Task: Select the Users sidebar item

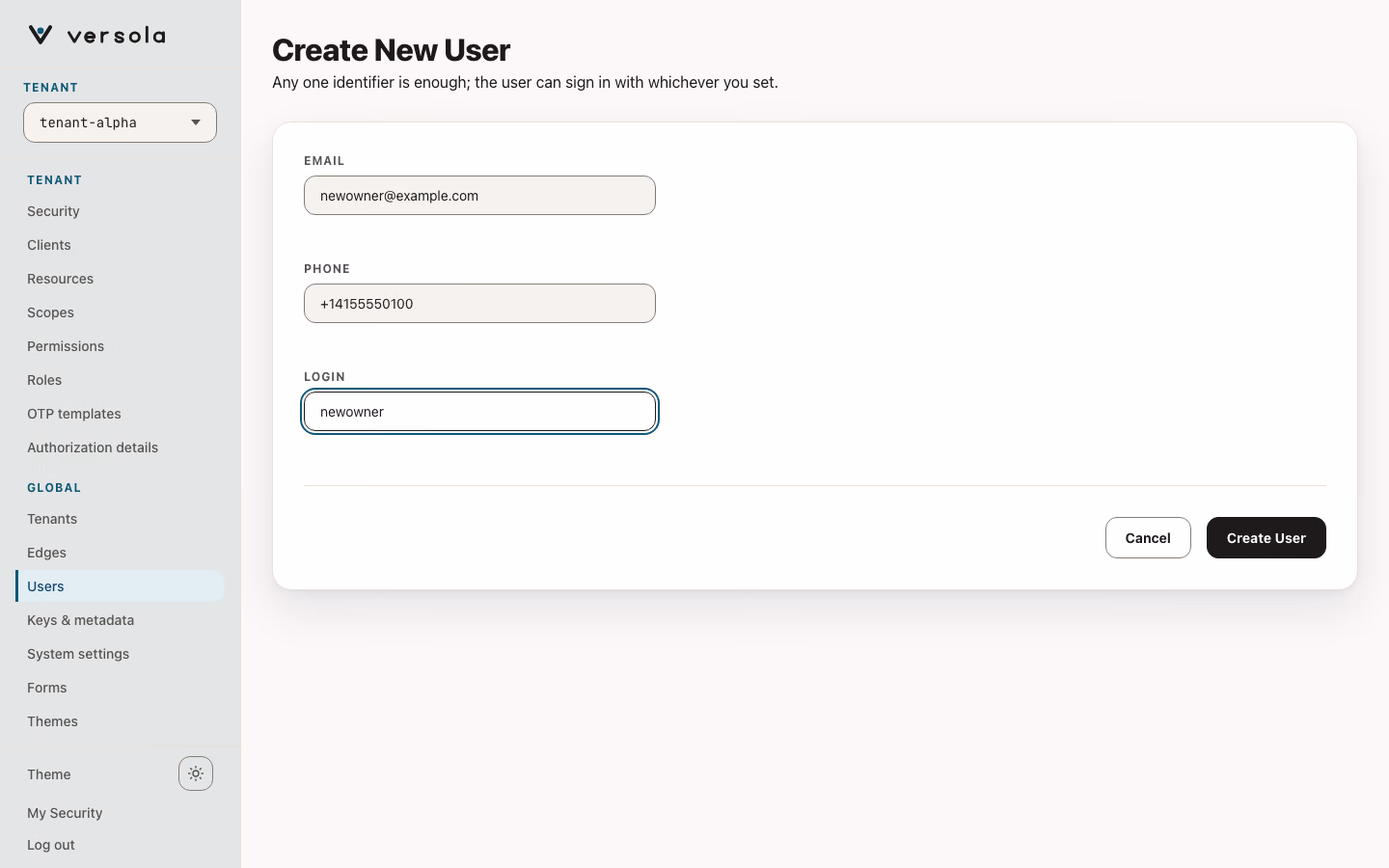Action: [x=120, y=586]
